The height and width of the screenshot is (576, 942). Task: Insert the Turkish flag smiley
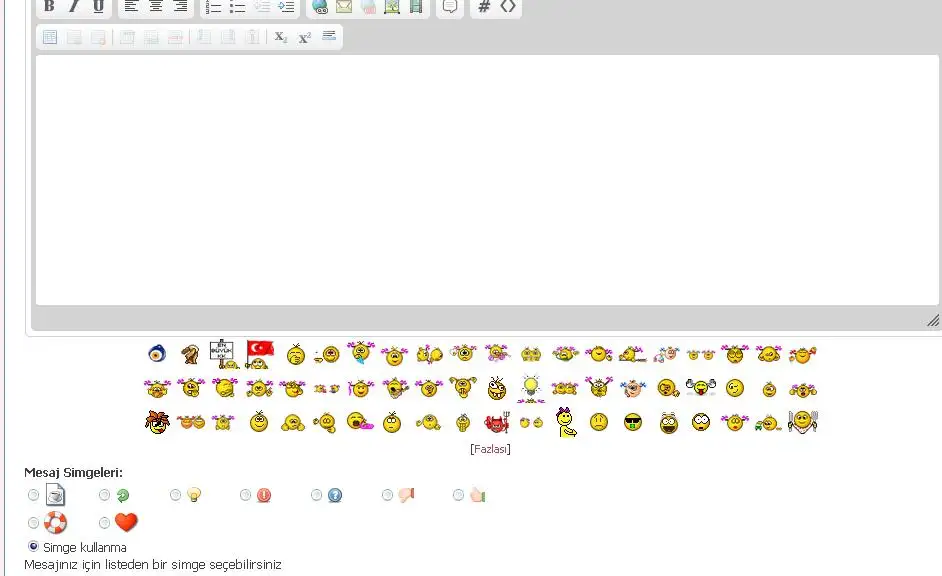click(260, 353)
